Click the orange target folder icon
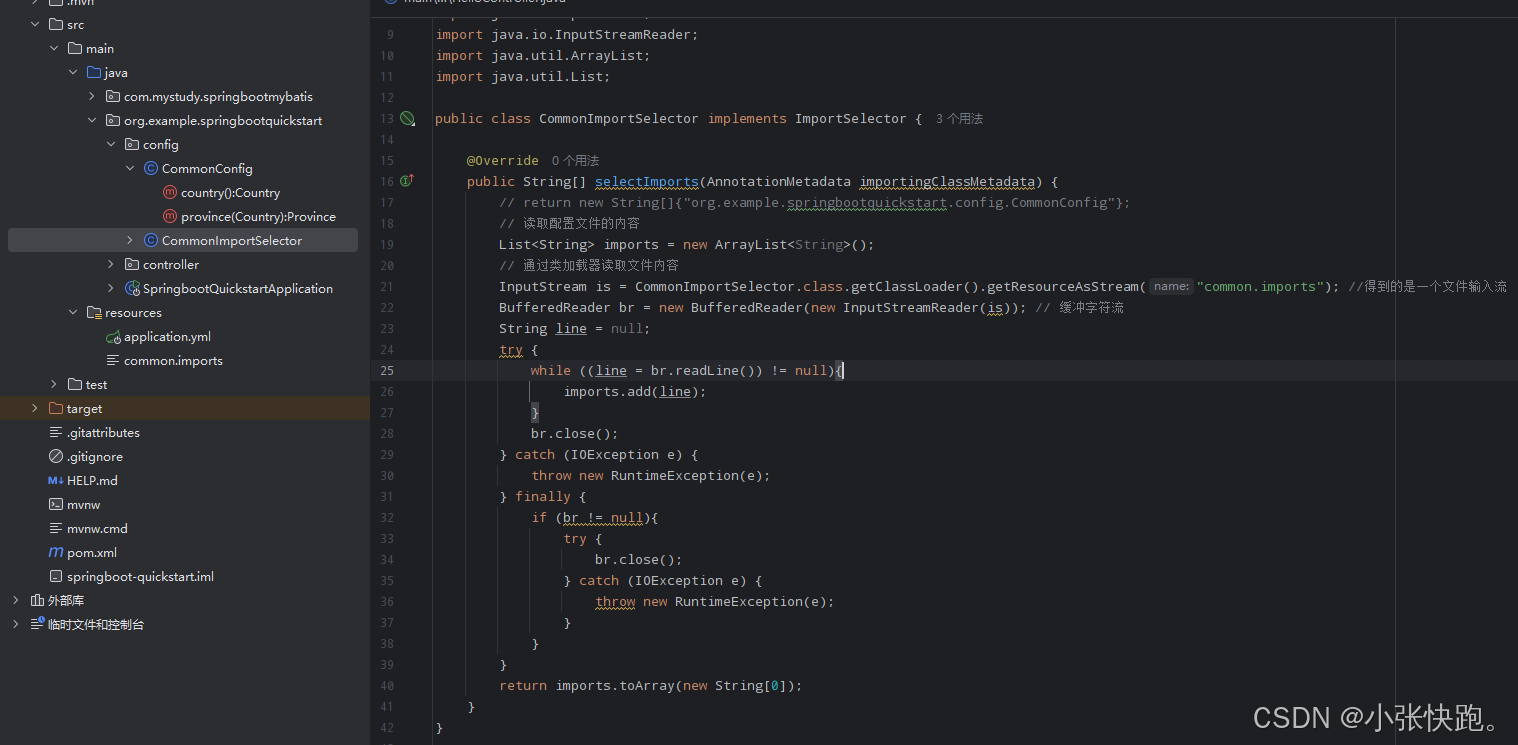This screenshot has height=745, width=1518. pyautogui.click(x=56, y=409)
